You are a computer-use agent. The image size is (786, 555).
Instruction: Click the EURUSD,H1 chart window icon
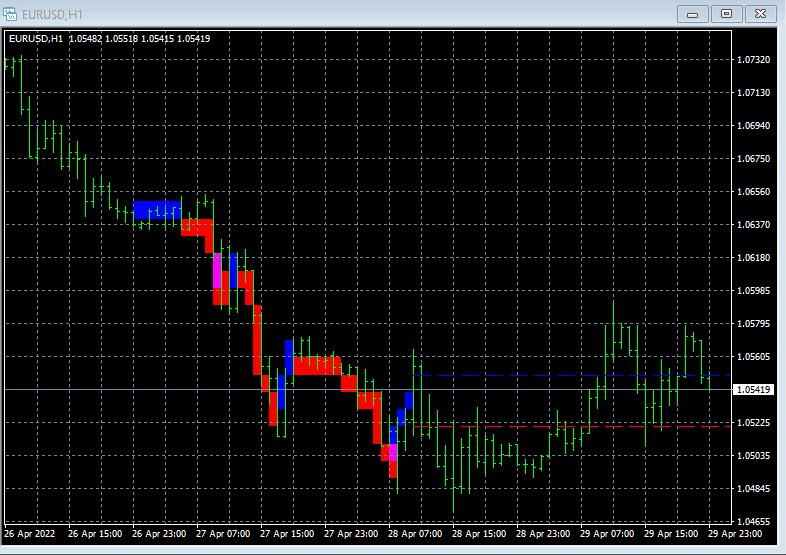click(10, 14)
